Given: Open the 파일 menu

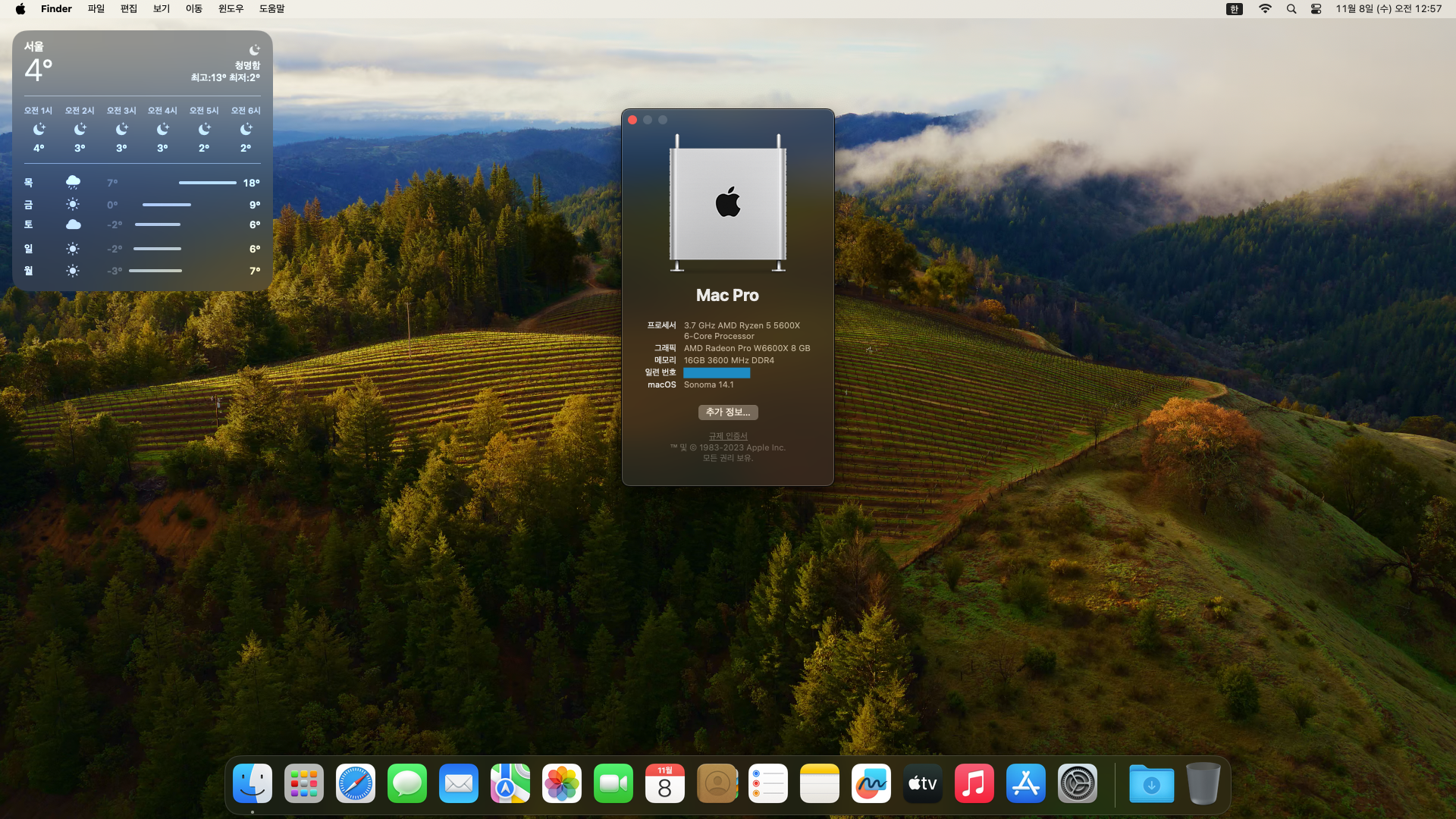Looking at the screenshot, I should click(96, 9).
